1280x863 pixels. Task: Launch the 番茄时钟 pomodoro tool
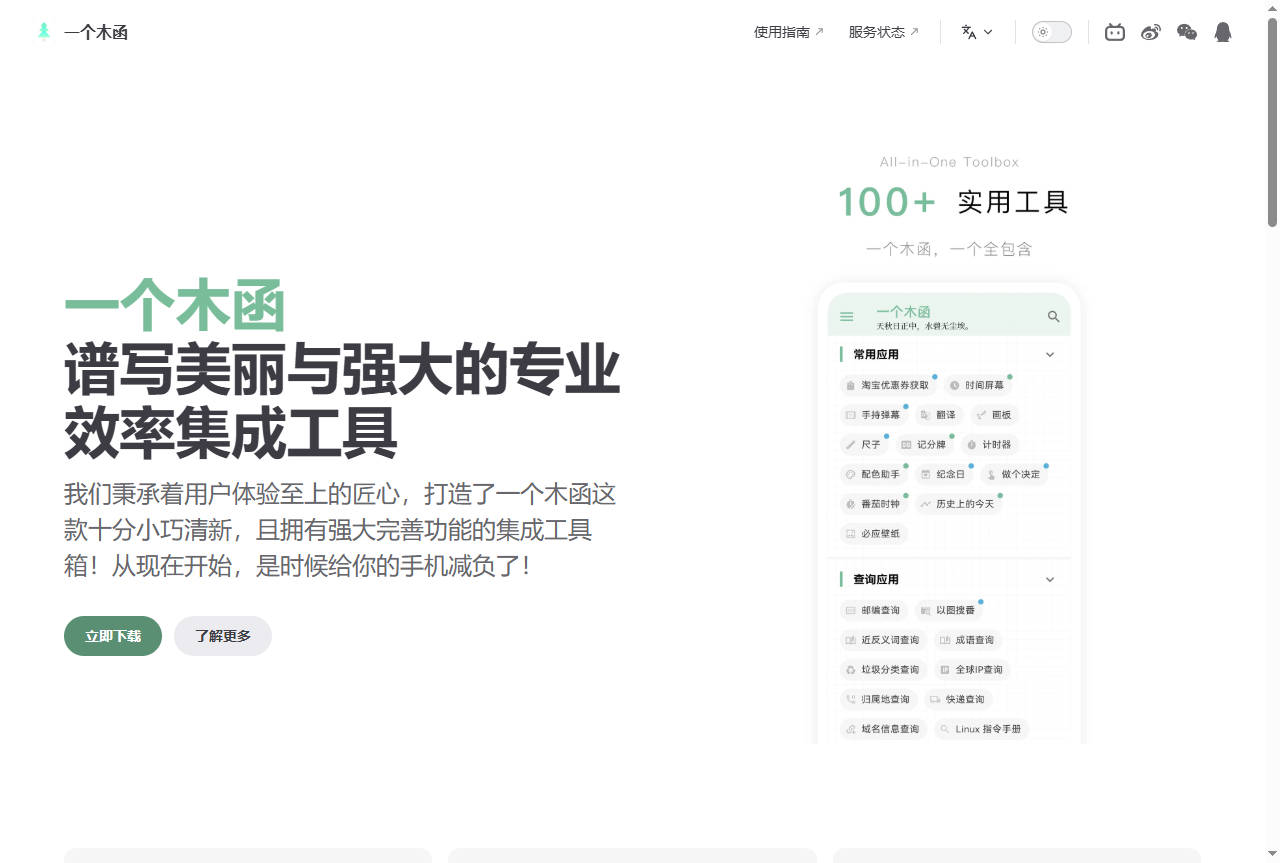click(874, 504)
